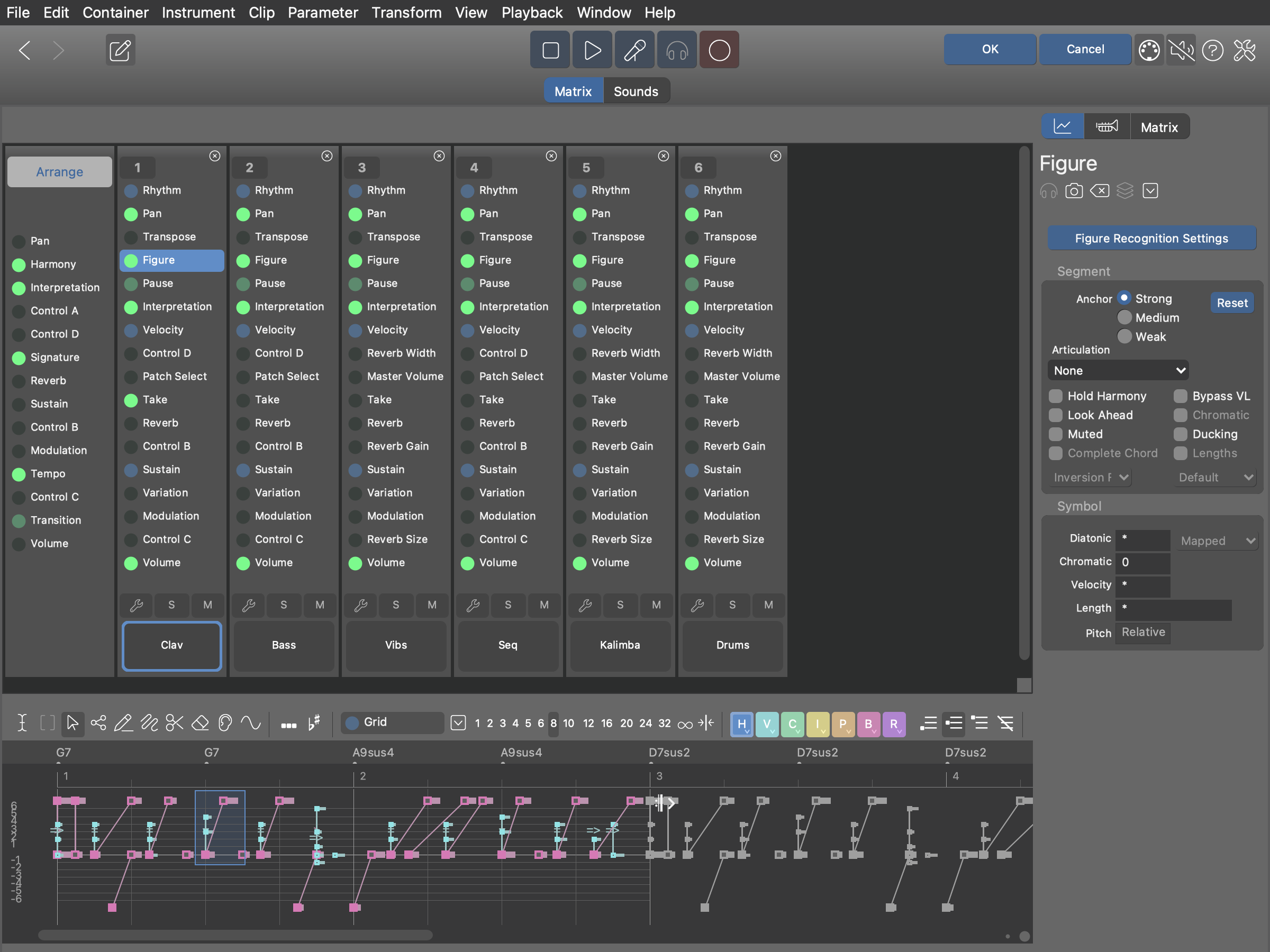Open the Transform menu
Image resolution: width=1270 pixels, height=952 pixels.
click(x=406, y=12)
